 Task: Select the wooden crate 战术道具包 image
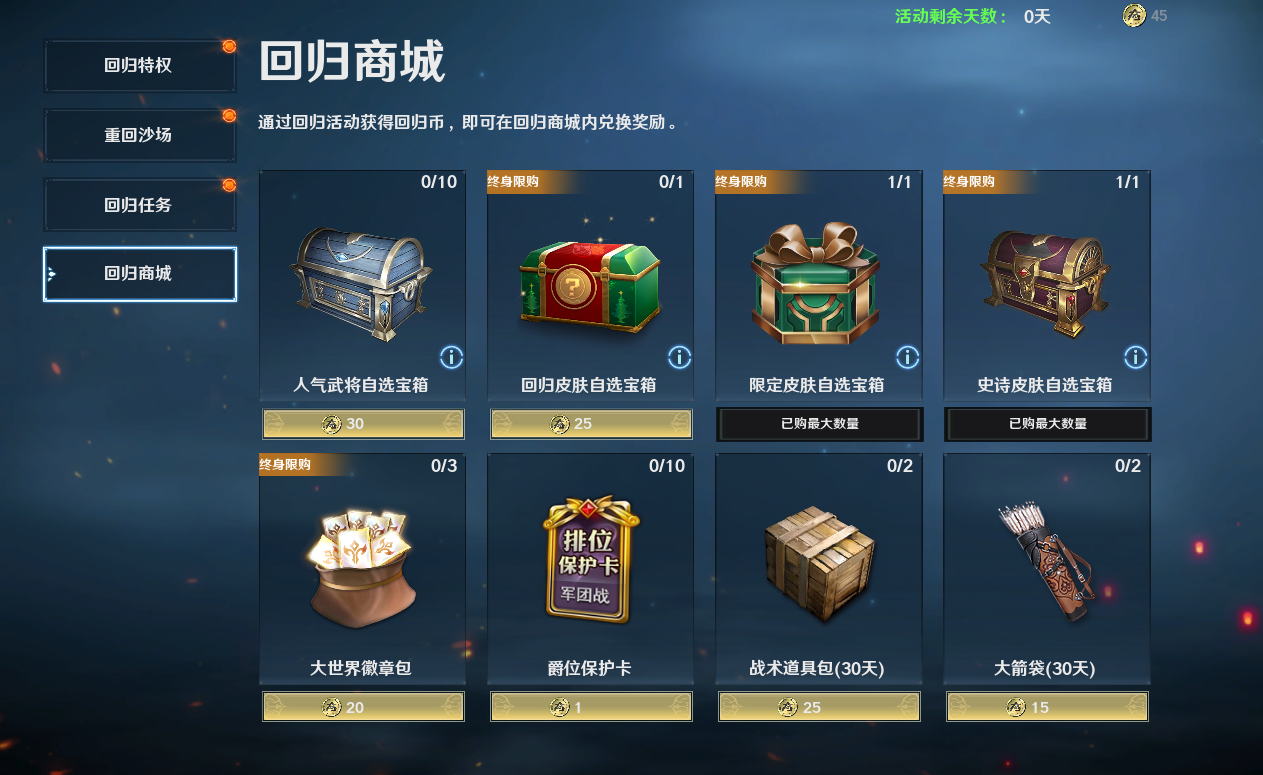[x=819, y=562]
